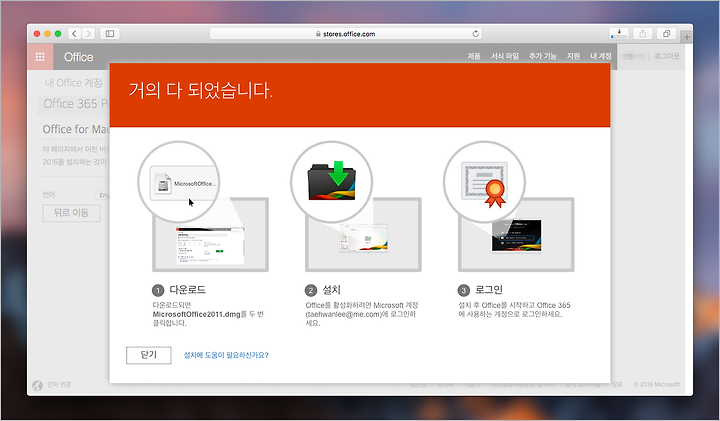Open the 지원 menu item
This screenshot has width=720, height=421.
(x=573, y=56)
